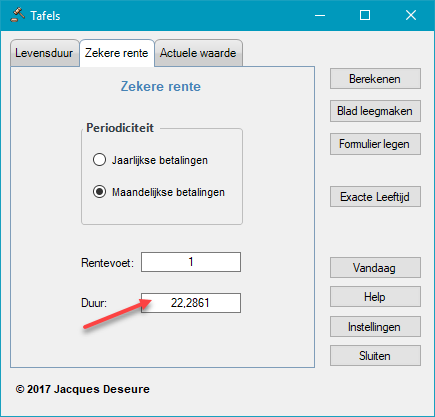
Task: Click the Tafels gavel icon in title bar
Action: tap(18, 15)
